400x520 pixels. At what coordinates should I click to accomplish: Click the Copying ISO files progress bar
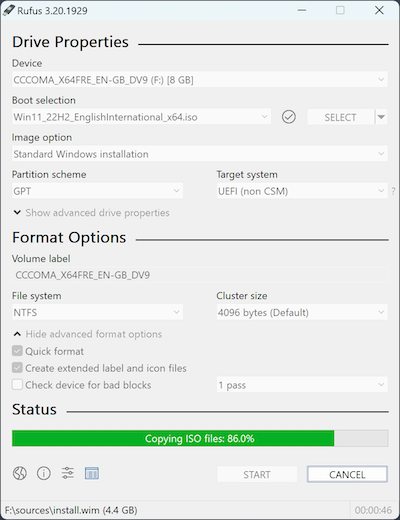pos(200,438)
